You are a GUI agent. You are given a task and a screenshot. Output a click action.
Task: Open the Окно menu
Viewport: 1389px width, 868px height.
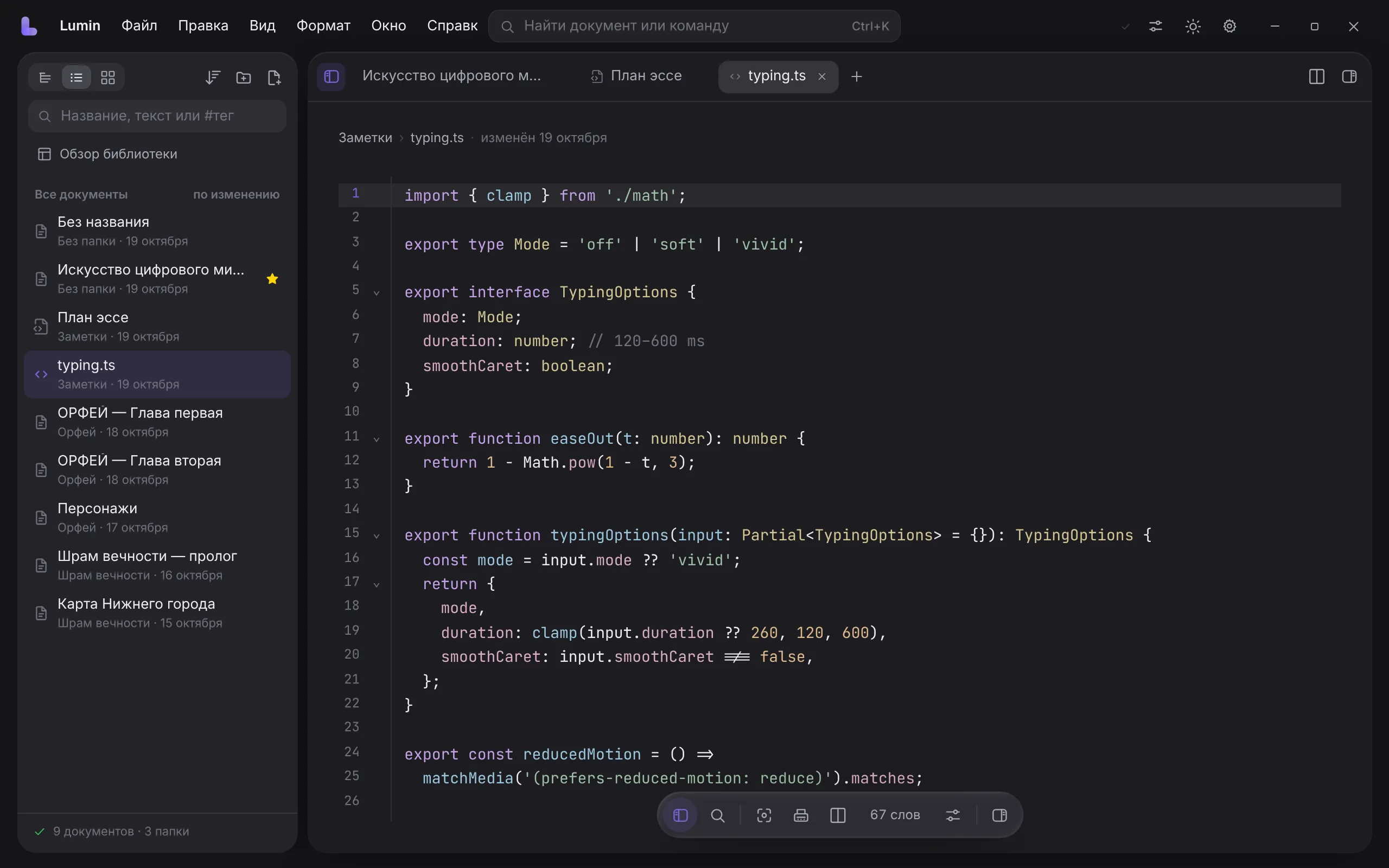click(388, 26)
